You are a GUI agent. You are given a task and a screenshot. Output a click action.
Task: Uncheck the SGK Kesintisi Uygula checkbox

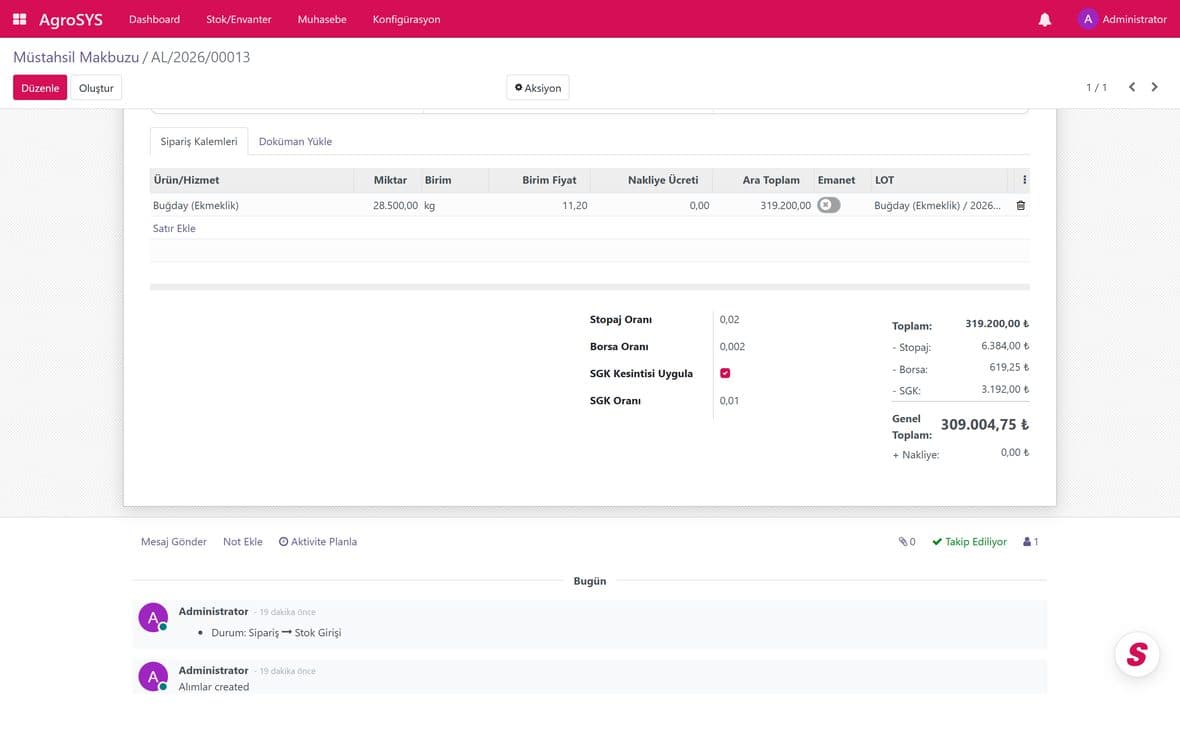[725, 373]
